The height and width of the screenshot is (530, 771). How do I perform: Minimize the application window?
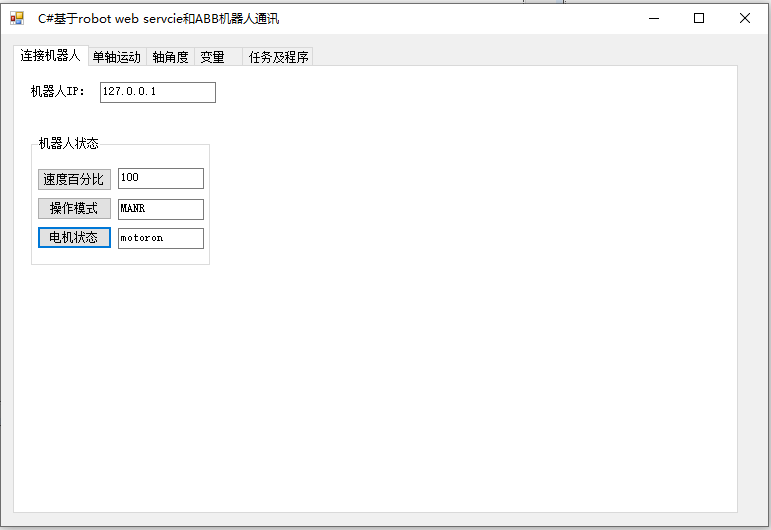pos(654,19)
